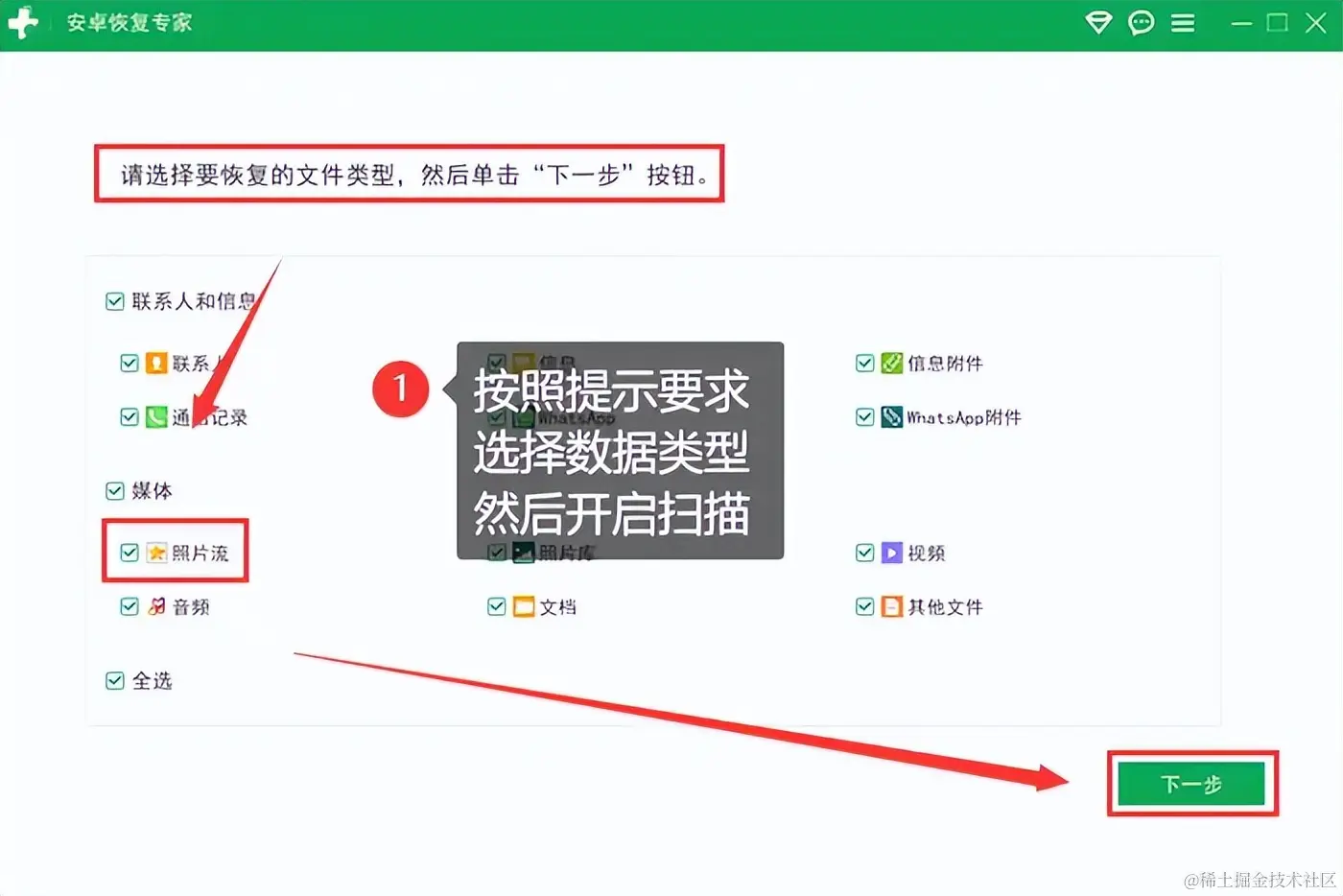
Task: Click the documents folder icon
Action: coord(524,606)
